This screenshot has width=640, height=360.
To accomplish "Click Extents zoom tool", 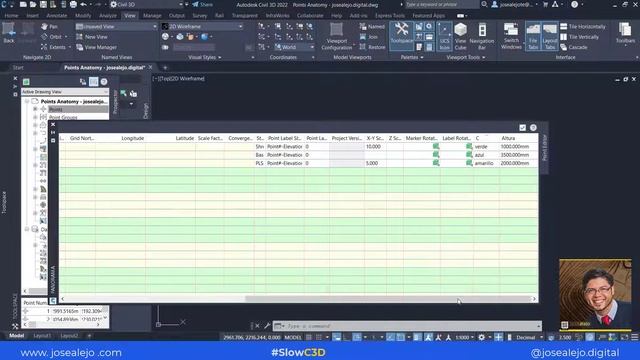I will click(55, 47).
